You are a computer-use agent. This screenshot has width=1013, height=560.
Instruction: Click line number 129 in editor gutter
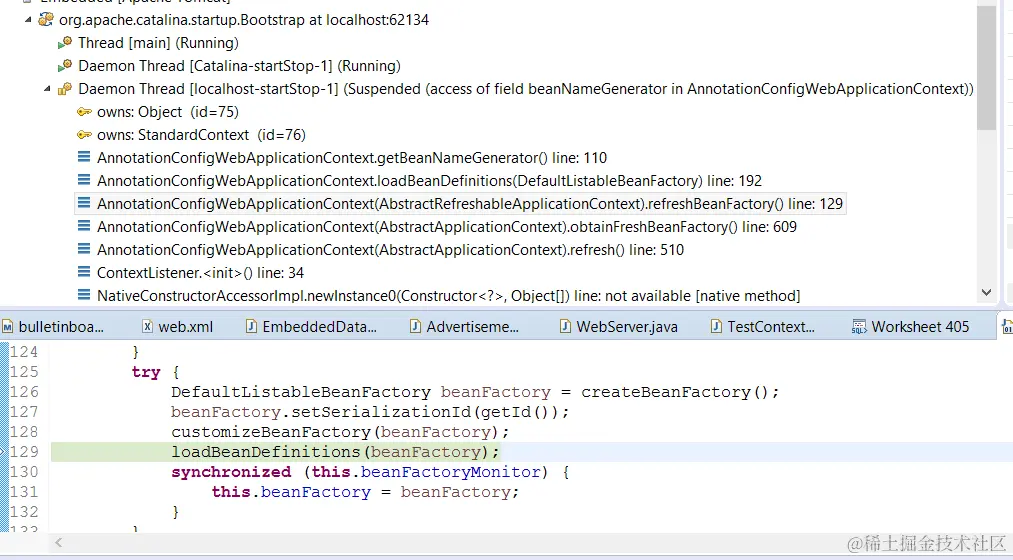click(25, 451)
